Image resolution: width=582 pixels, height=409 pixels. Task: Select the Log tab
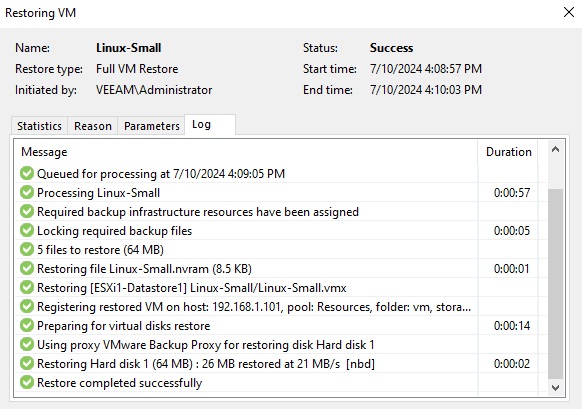tap(210, 124)
